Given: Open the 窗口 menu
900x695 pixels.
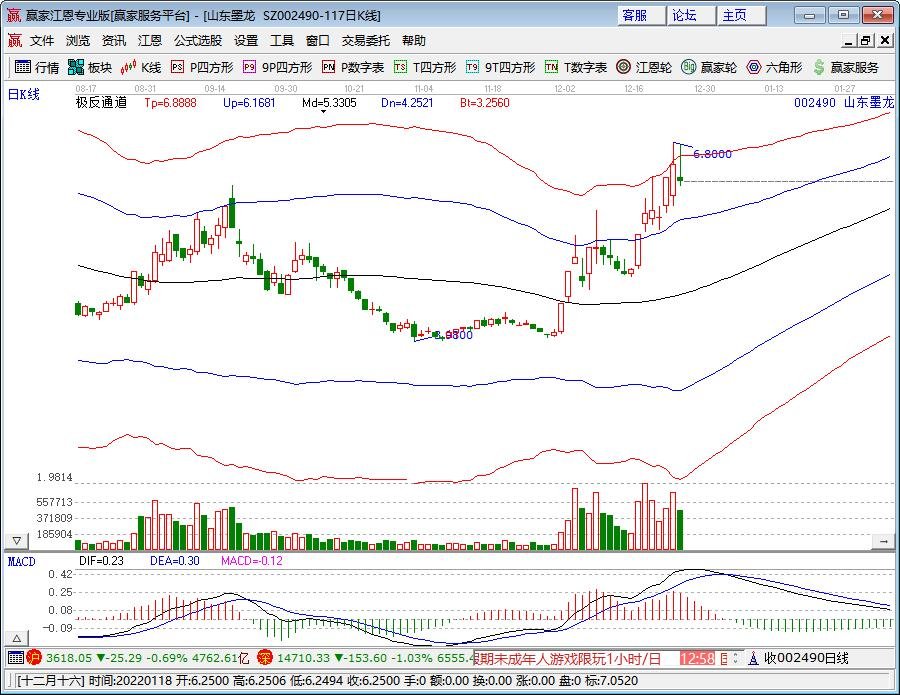Looking at the screenshot, I should pos(317,40).
